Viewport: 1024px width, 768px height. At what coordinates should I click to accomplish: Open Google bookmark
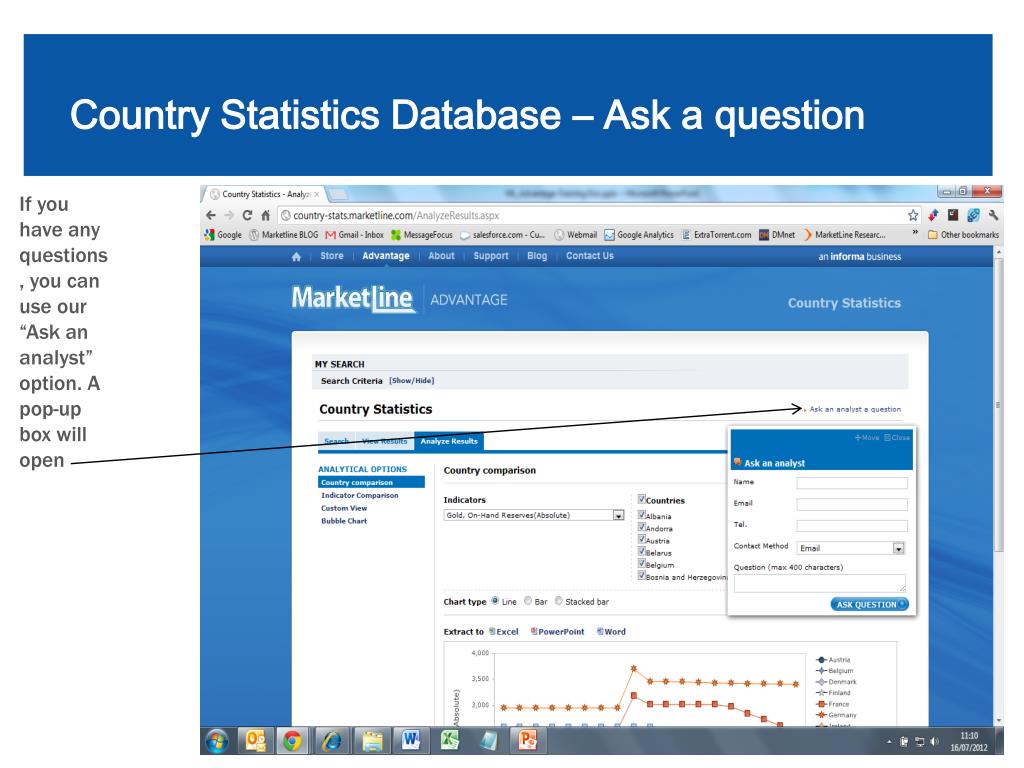click(223, 234)
